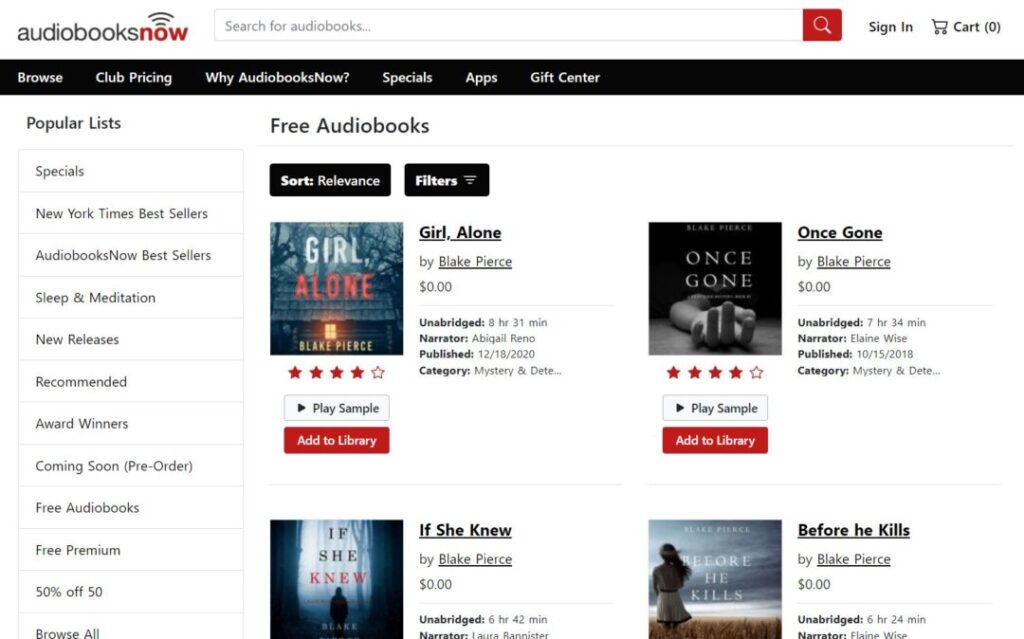Open the Apps menu item
1024x639 pixels.
(x=481, y=77)
